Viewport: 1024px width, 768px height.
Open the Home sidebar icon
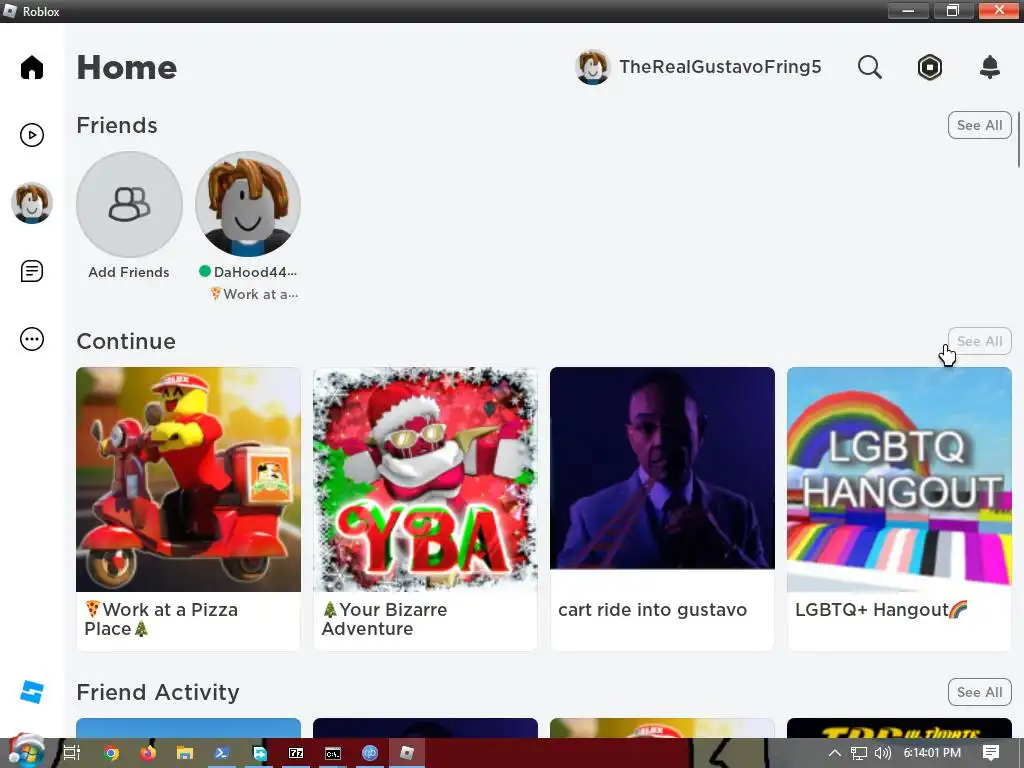(x=31, y=67)
